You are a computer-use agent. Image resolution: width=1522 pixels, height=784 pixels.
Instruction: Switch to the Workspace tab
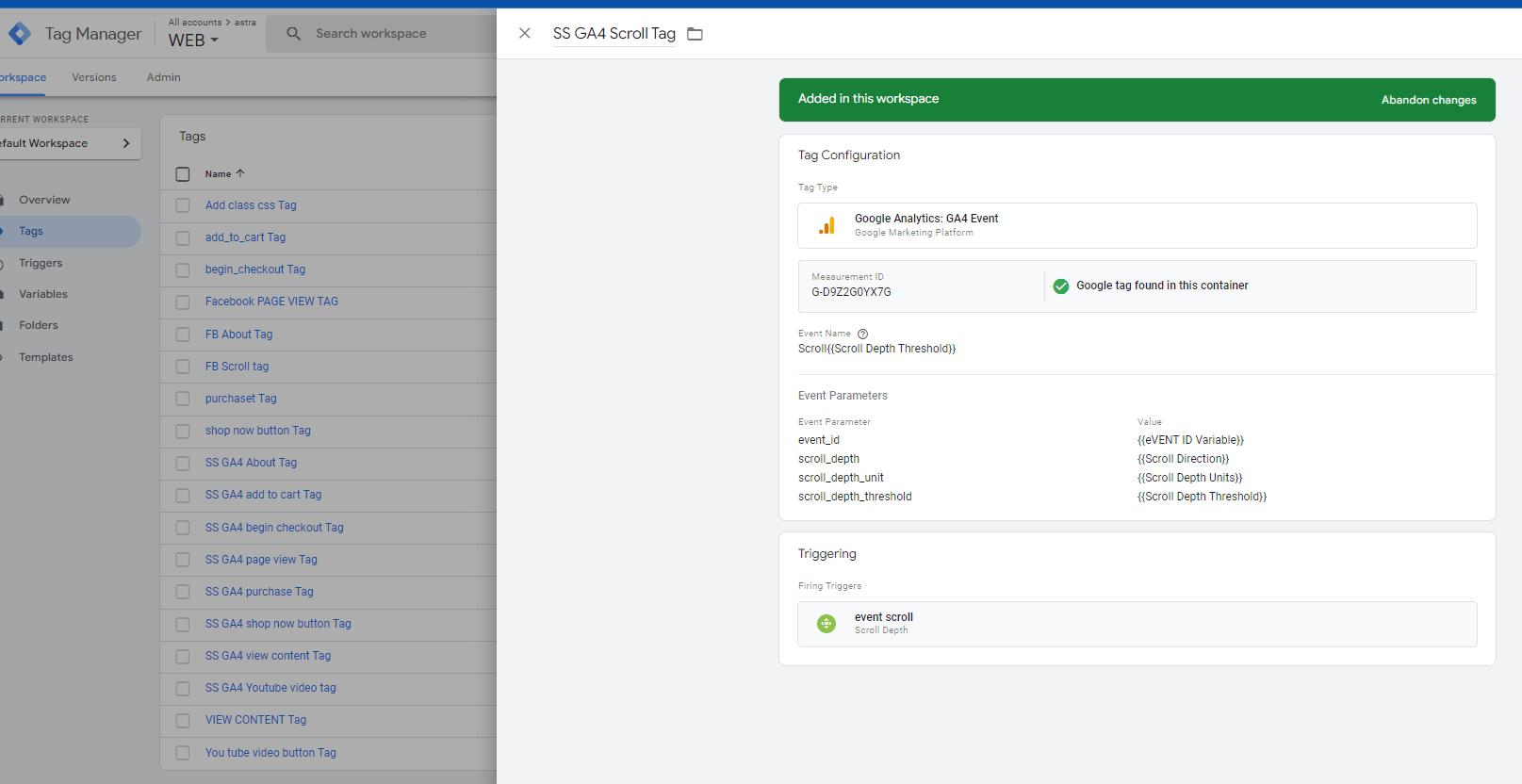click(x=23, y=77)
